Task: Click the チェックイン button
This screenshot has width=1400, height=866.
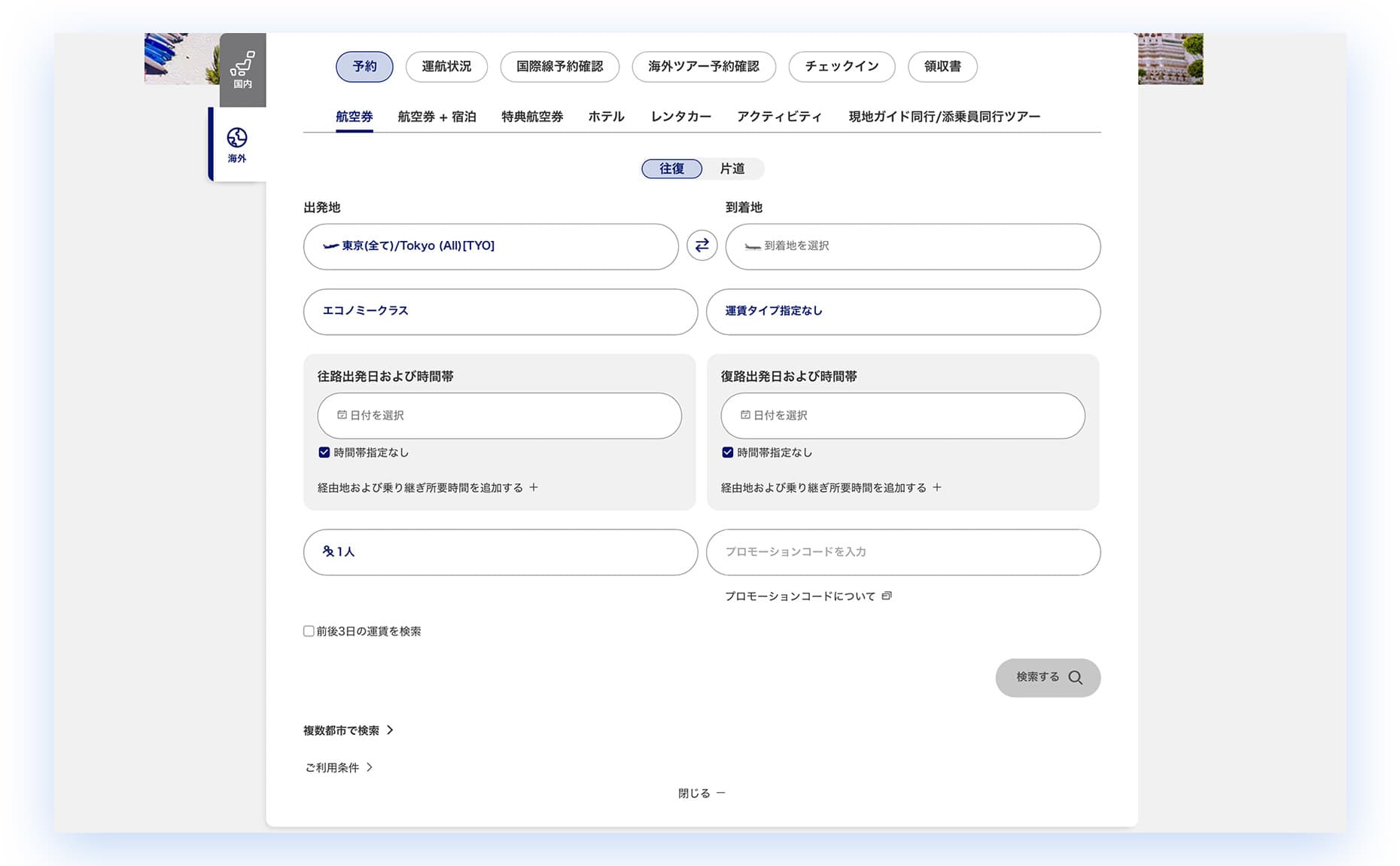Action: [842, 66]
